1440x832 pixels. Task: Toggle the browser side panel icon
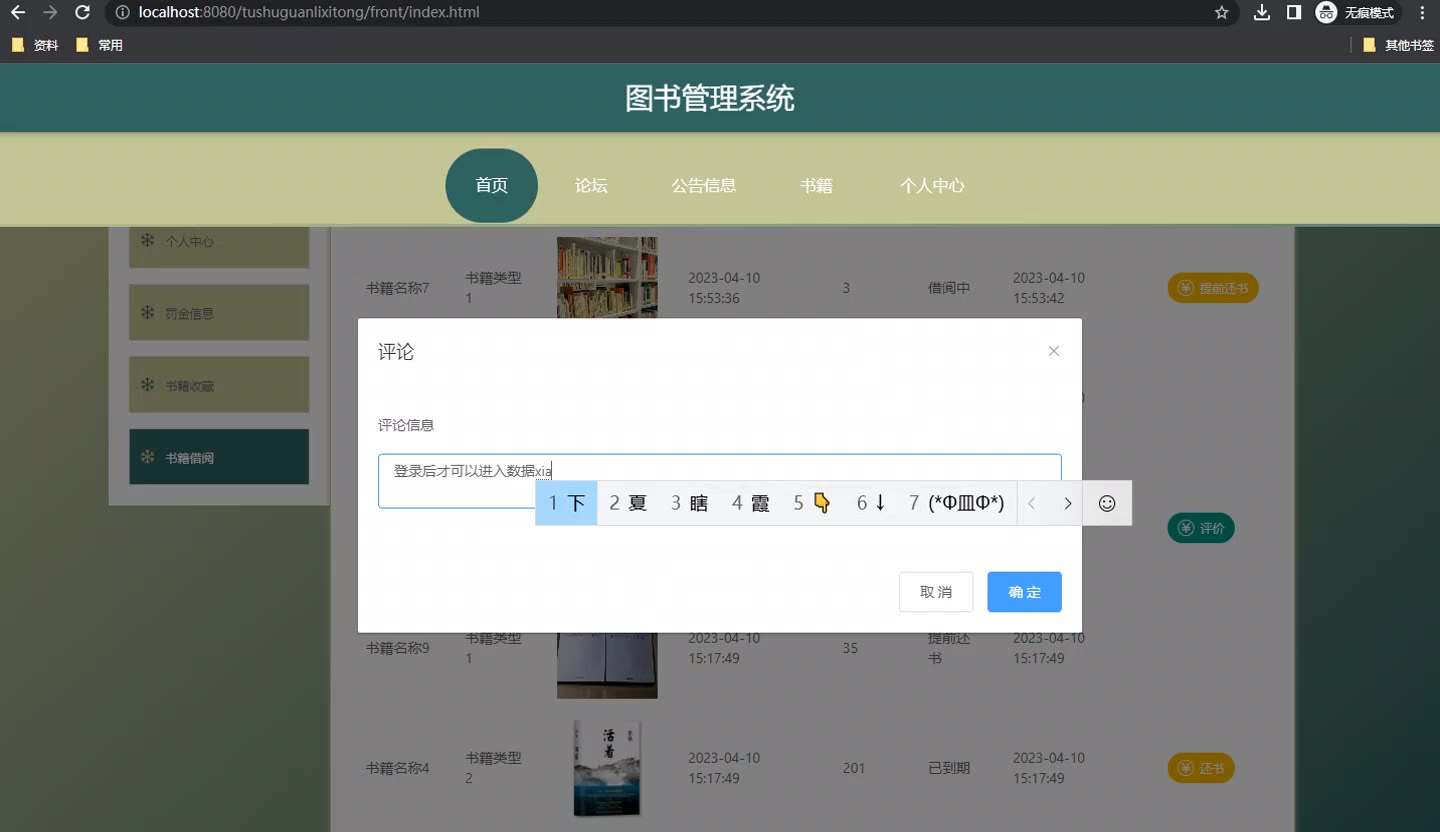(1293, 13)
